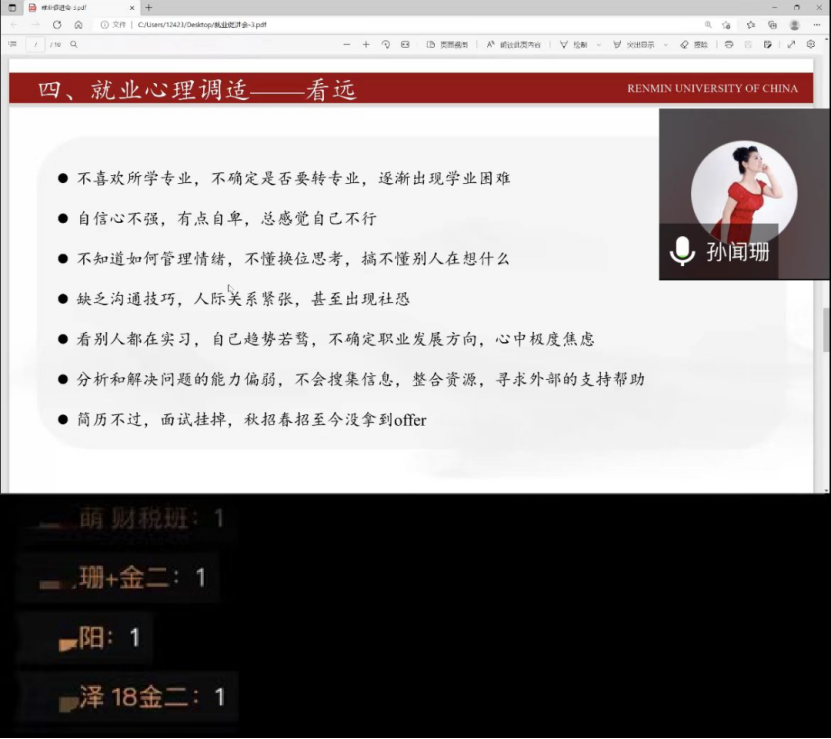This screenshot has width=831, height=739.
Task: Click the zoom out minus icon in PDF toolbar
Action: [347, 44]
